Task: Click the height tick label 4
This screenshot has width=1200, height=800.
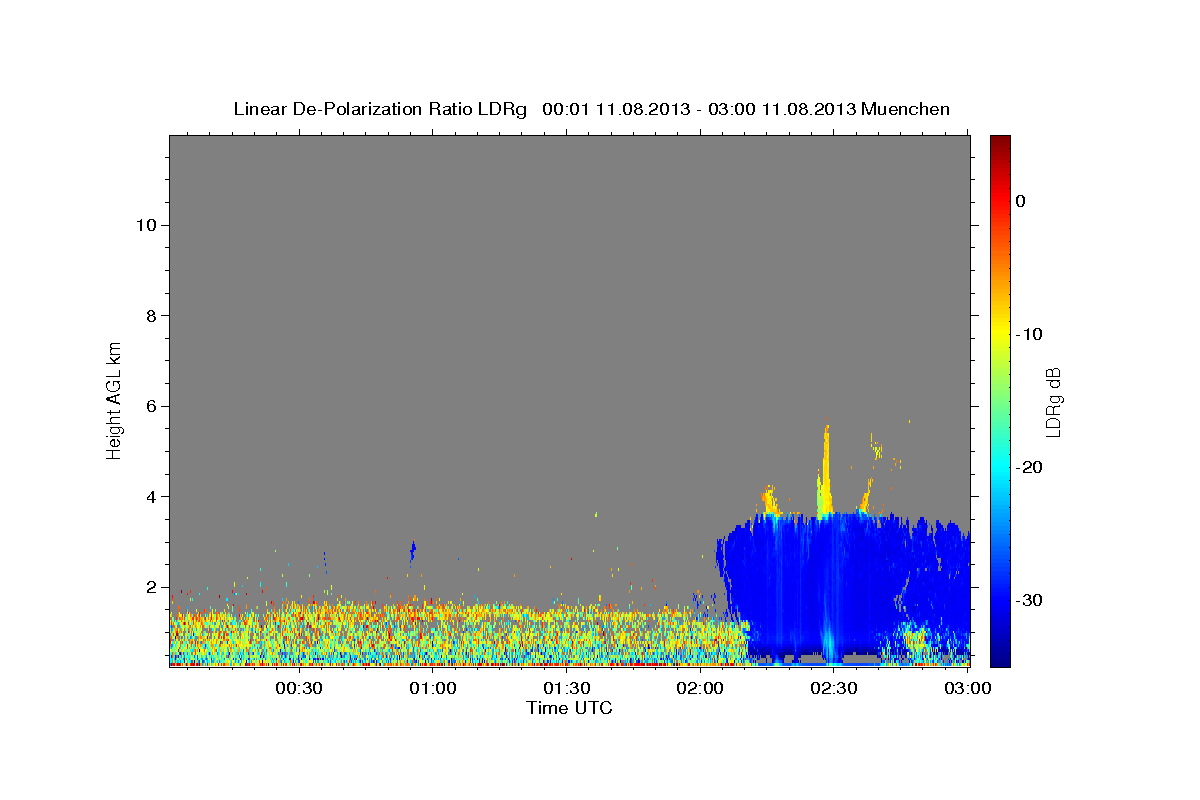Action: 149,497
